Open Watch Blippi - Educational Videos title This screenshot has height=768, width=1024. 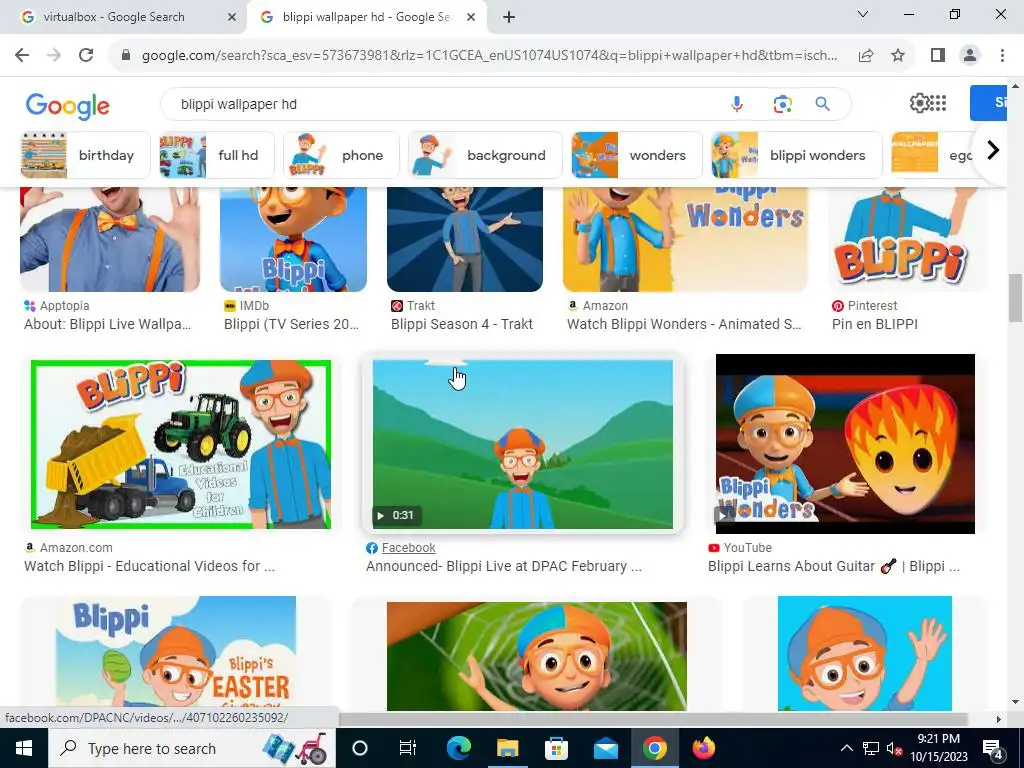(x=150, y=566)
